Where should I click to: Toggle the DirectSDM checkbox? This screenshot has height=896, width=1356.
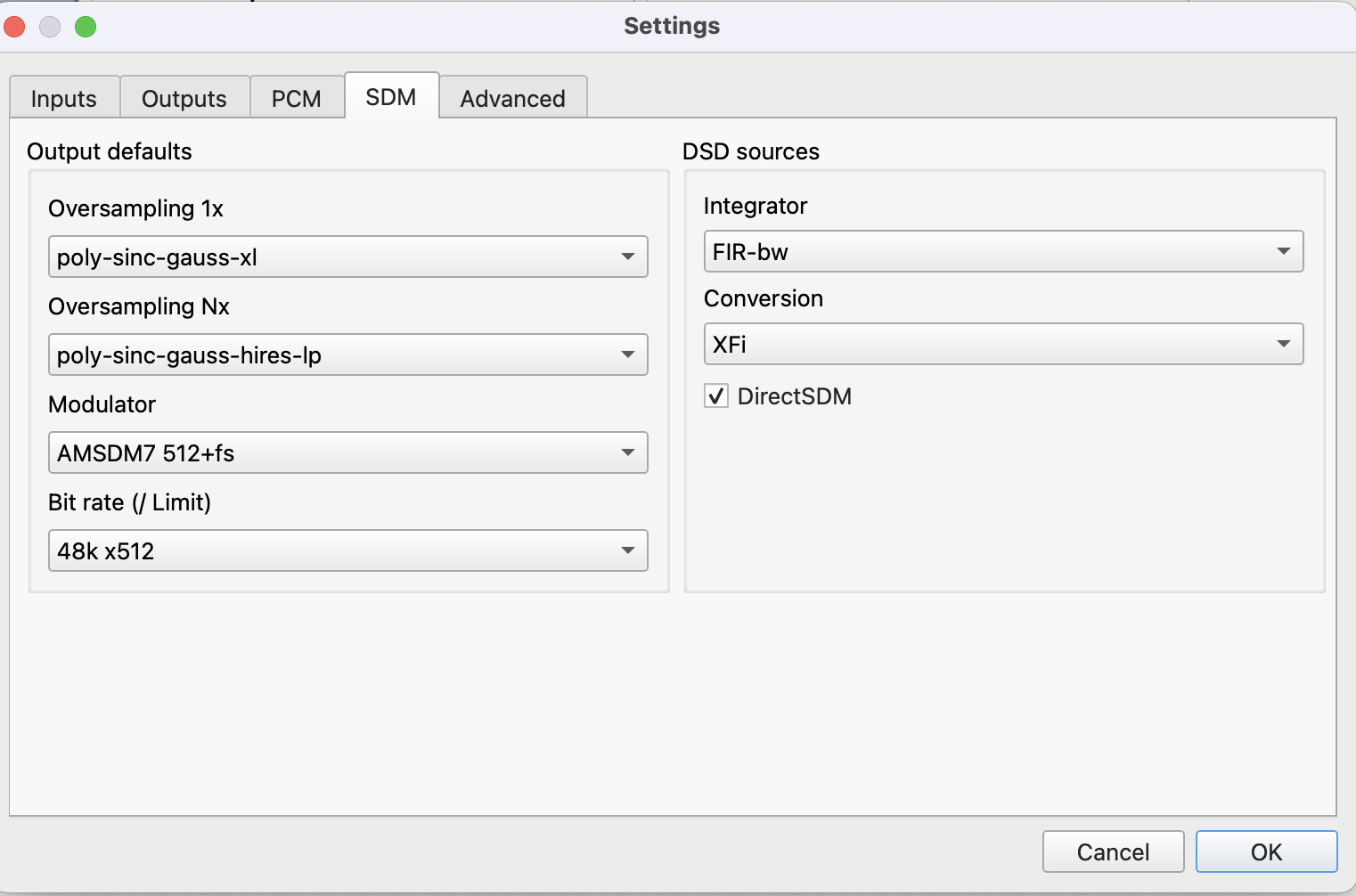tap(716, 395)
